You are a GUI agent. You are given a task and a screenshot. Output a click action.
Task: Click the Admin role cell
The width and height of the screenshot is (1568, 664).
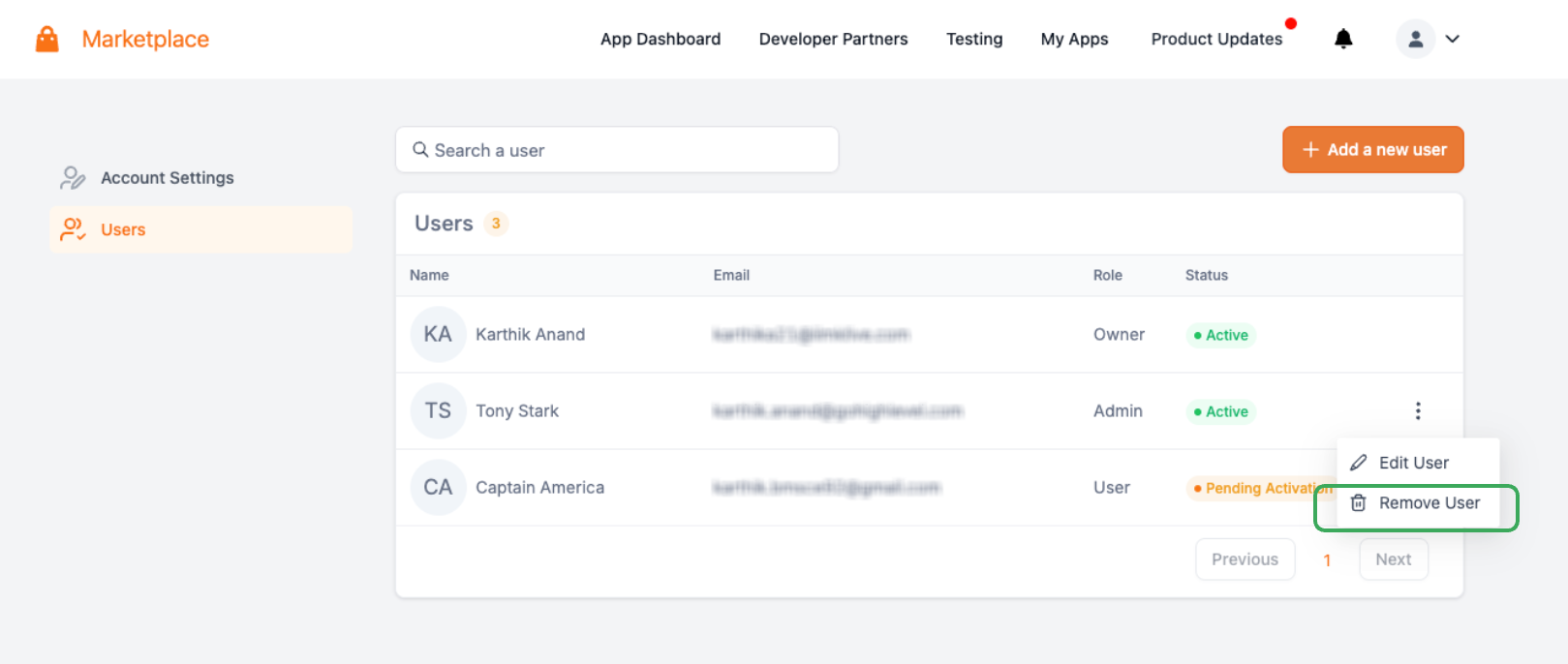[x=1118, y=410]
